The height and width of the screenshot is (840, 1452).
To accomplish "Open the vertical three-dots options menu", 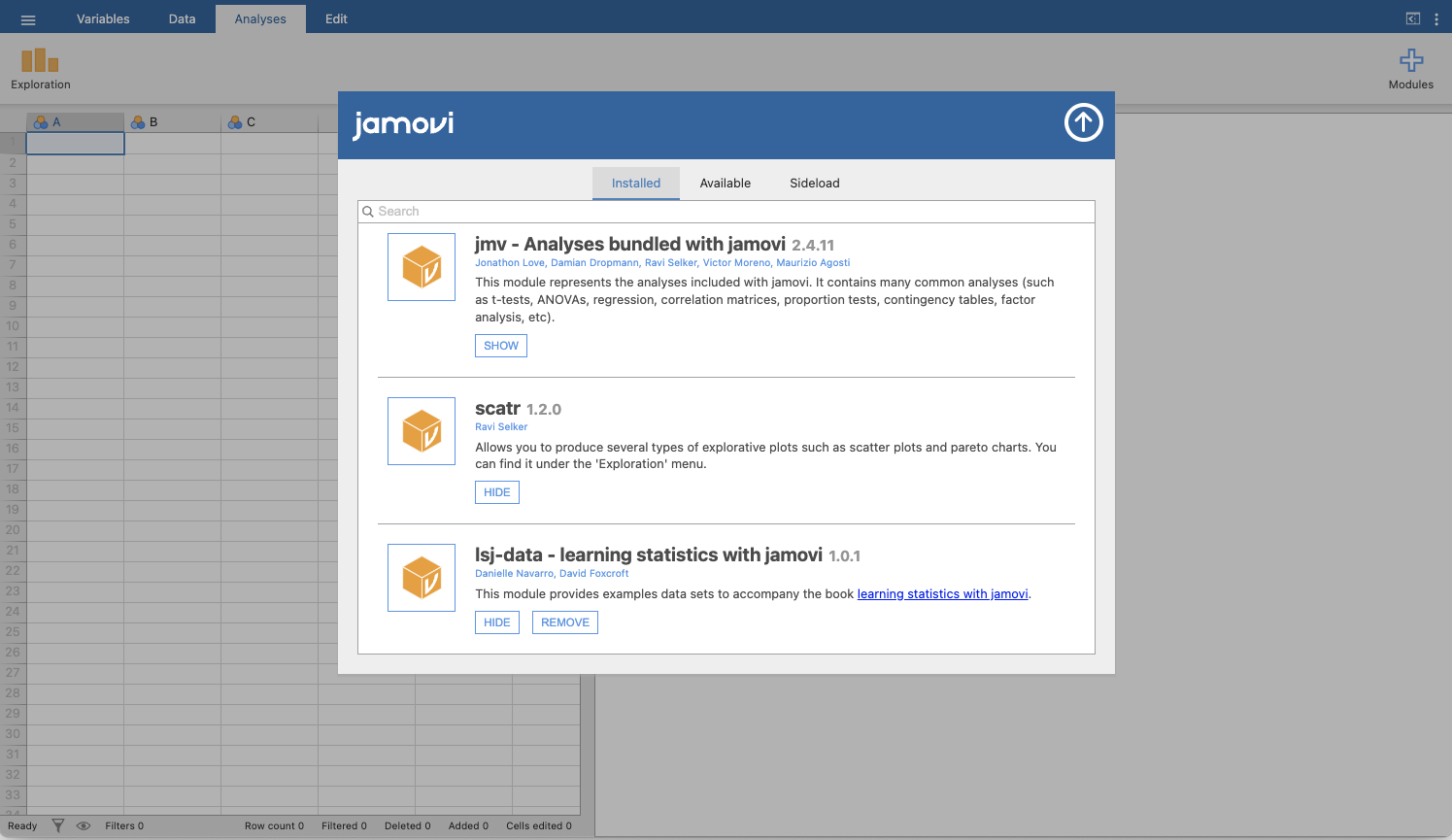I will tap(1436, 18).
